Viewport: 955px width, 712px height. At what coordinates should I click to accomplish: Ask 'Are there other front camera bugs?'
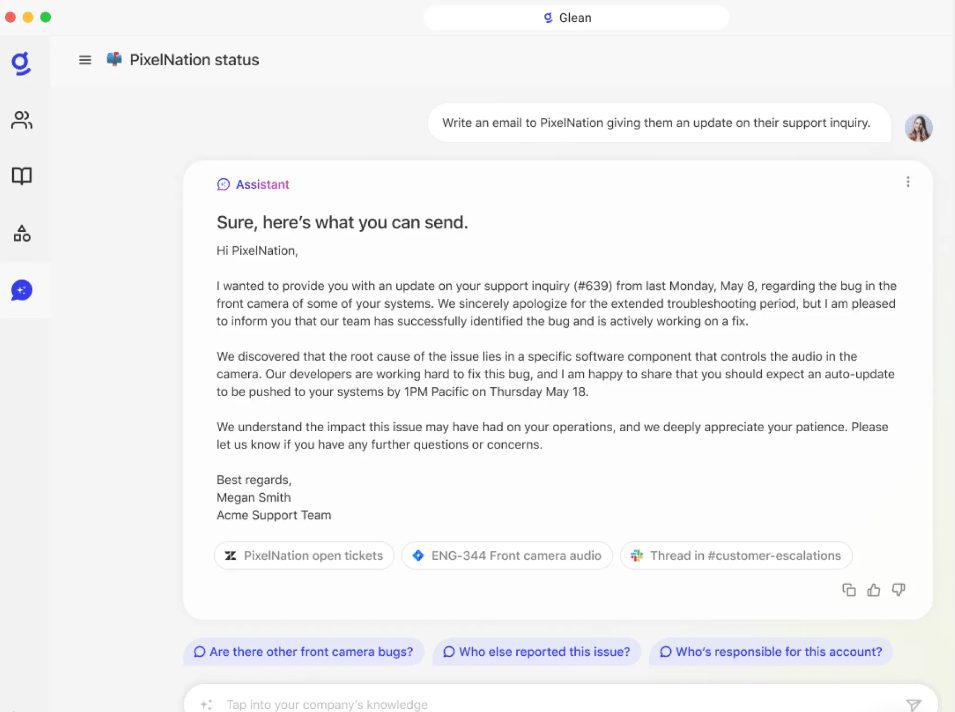pyautogui.click(x=303, y=652)
